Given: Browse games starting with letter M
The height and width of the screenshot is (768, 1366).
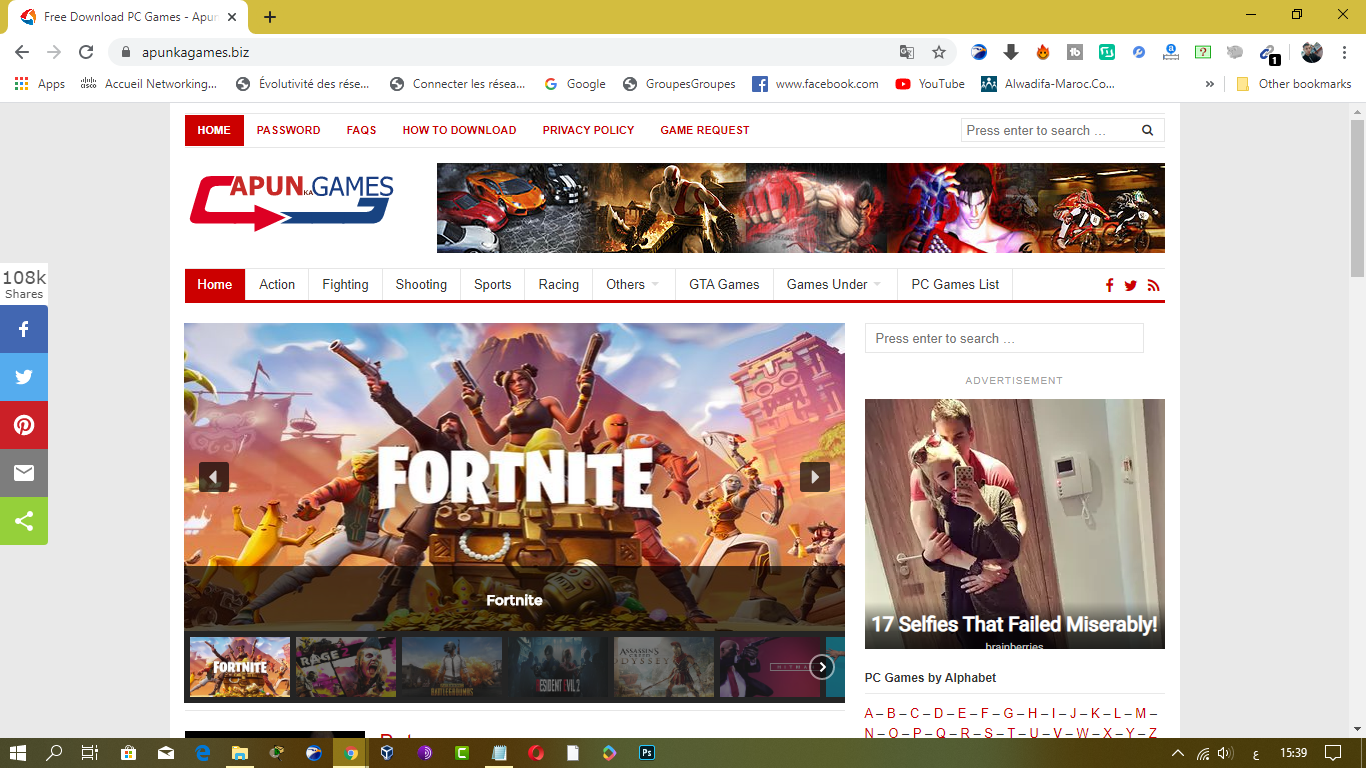Looking at the screenshot, I should pos(1140,713).
